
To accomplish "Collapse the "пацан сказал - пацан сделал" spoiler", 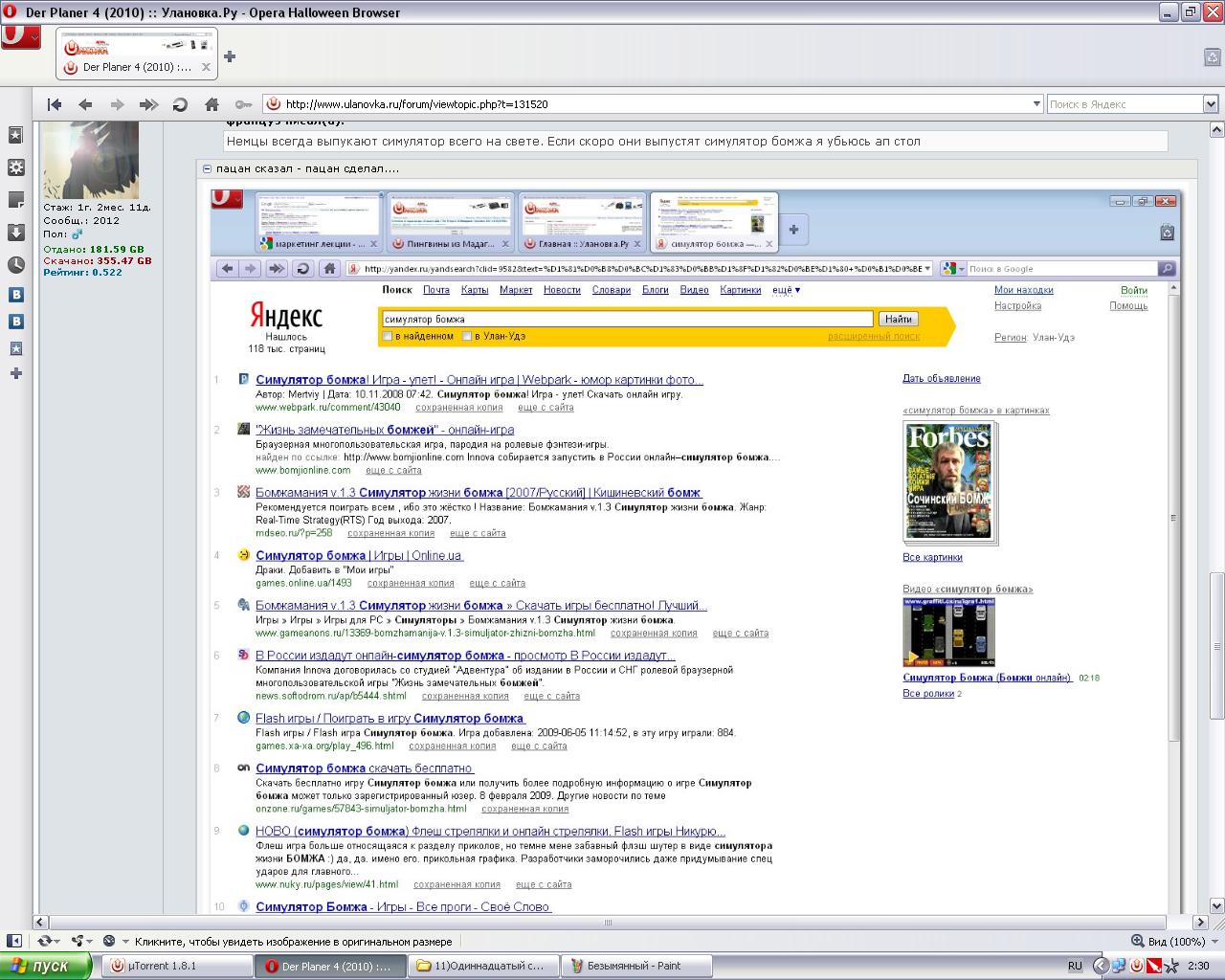I will [207, 168].
